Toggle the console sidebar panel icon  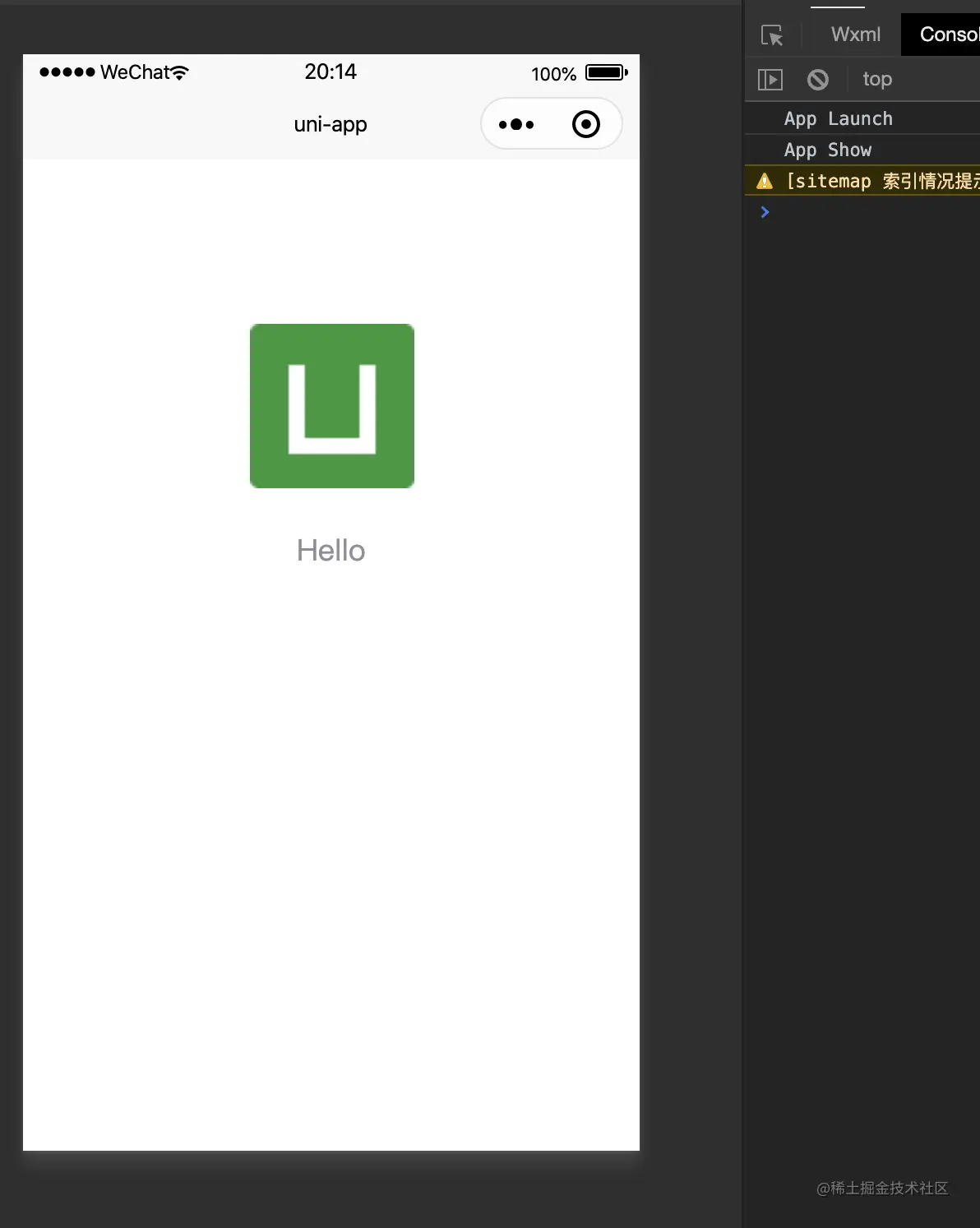click(x=770, y=79)
